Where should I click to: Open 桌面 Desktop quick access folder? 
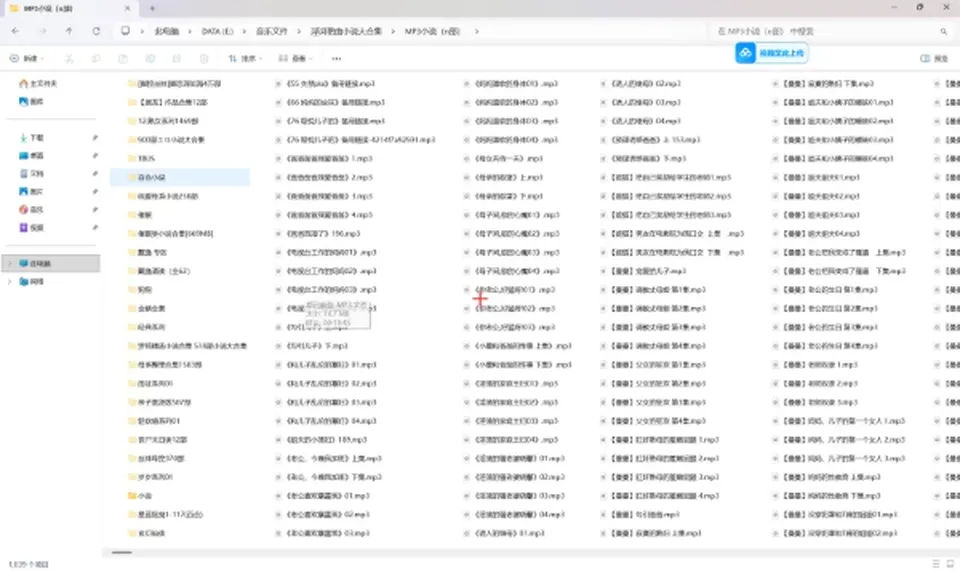[x=31, y=155]
